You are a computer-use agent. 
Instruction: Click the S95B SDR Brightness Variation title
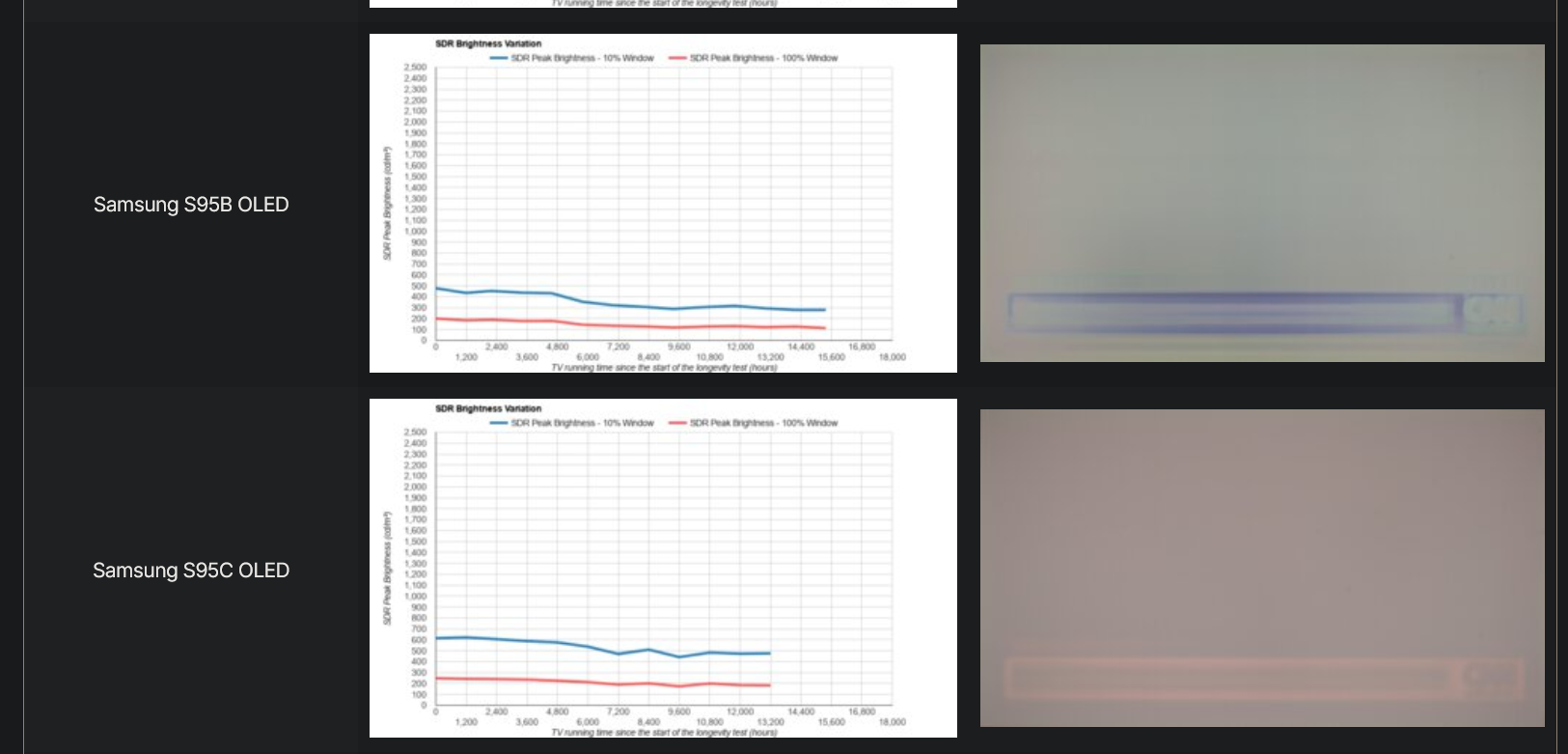pos(488,43)
